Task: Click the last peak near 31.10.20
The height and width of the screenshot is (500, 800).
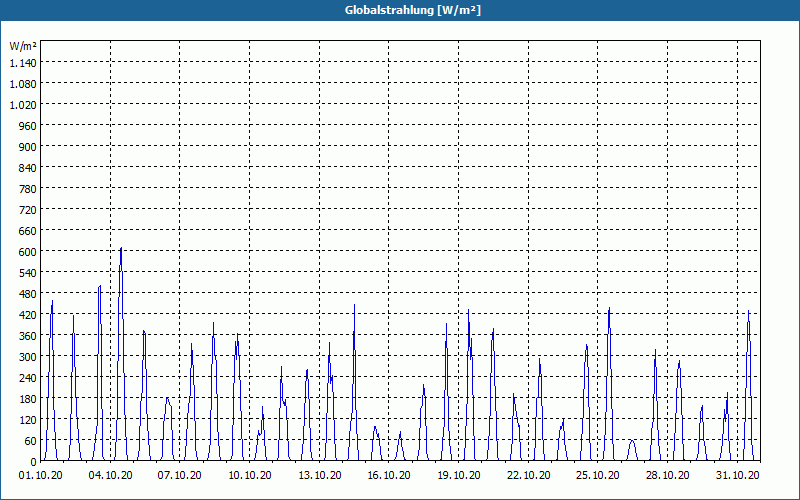Action: (748, 311)
